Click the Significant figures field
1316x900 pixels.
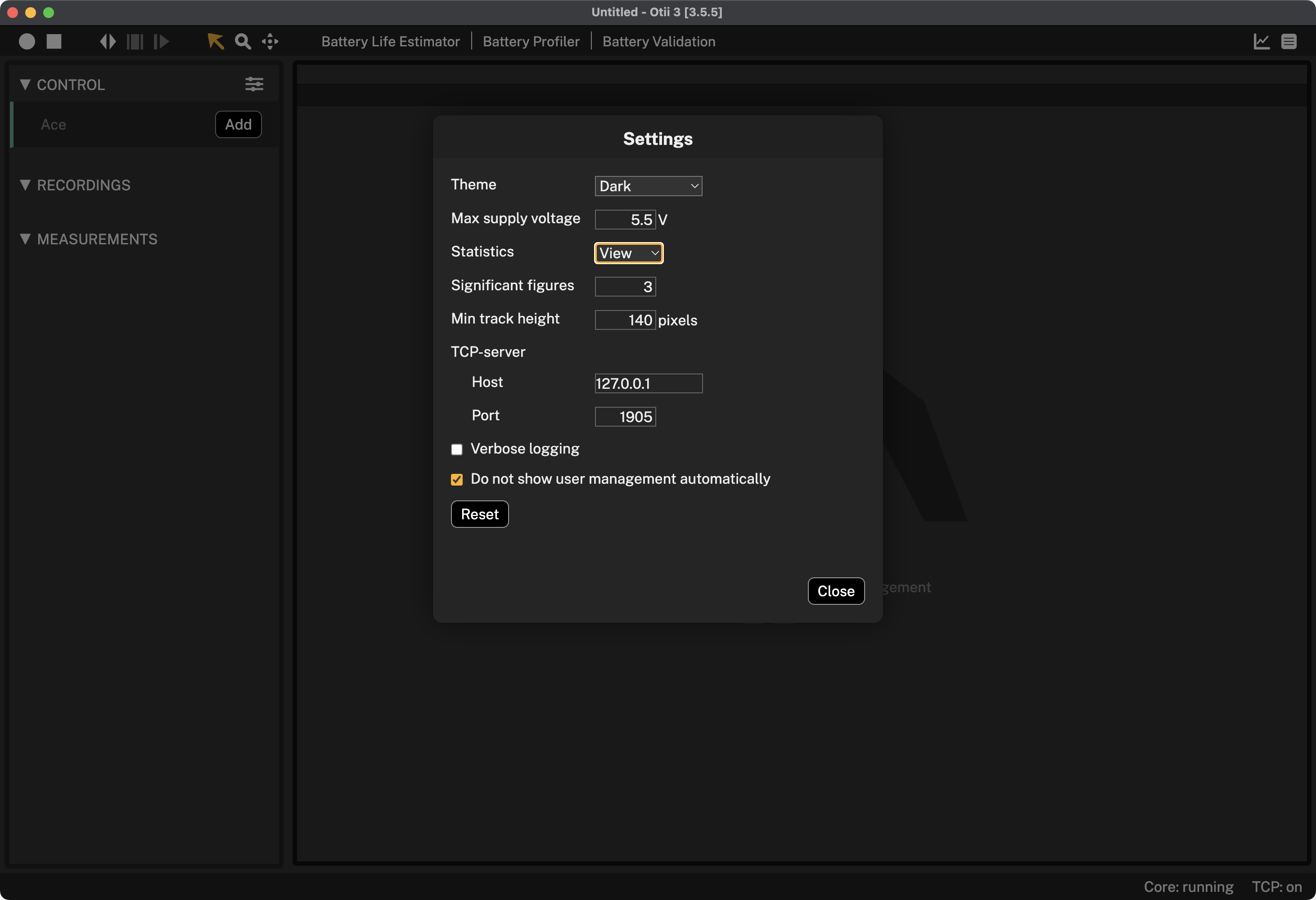pos(625,286)
